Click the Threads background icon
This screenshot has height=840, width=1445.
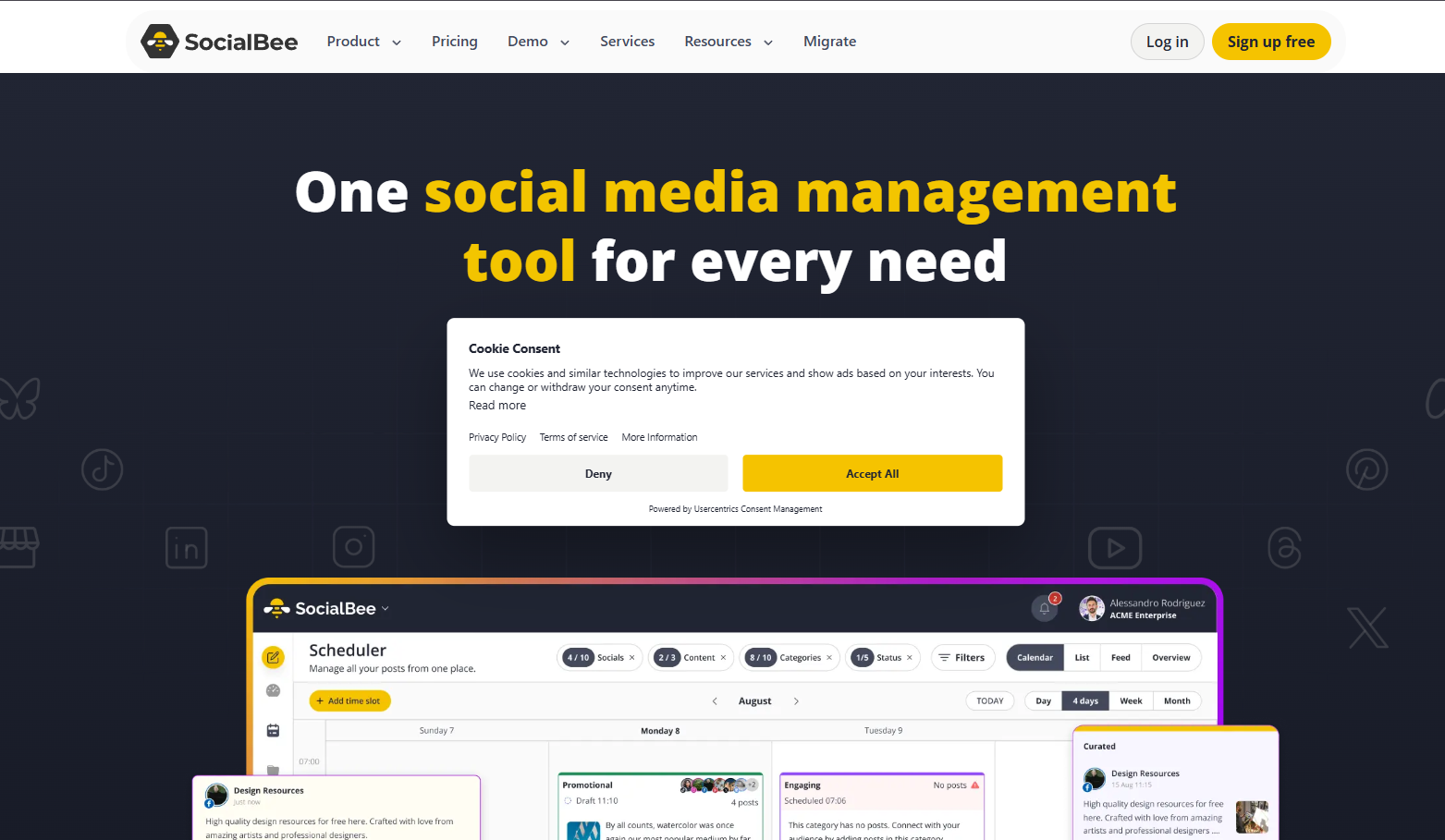1285,548
